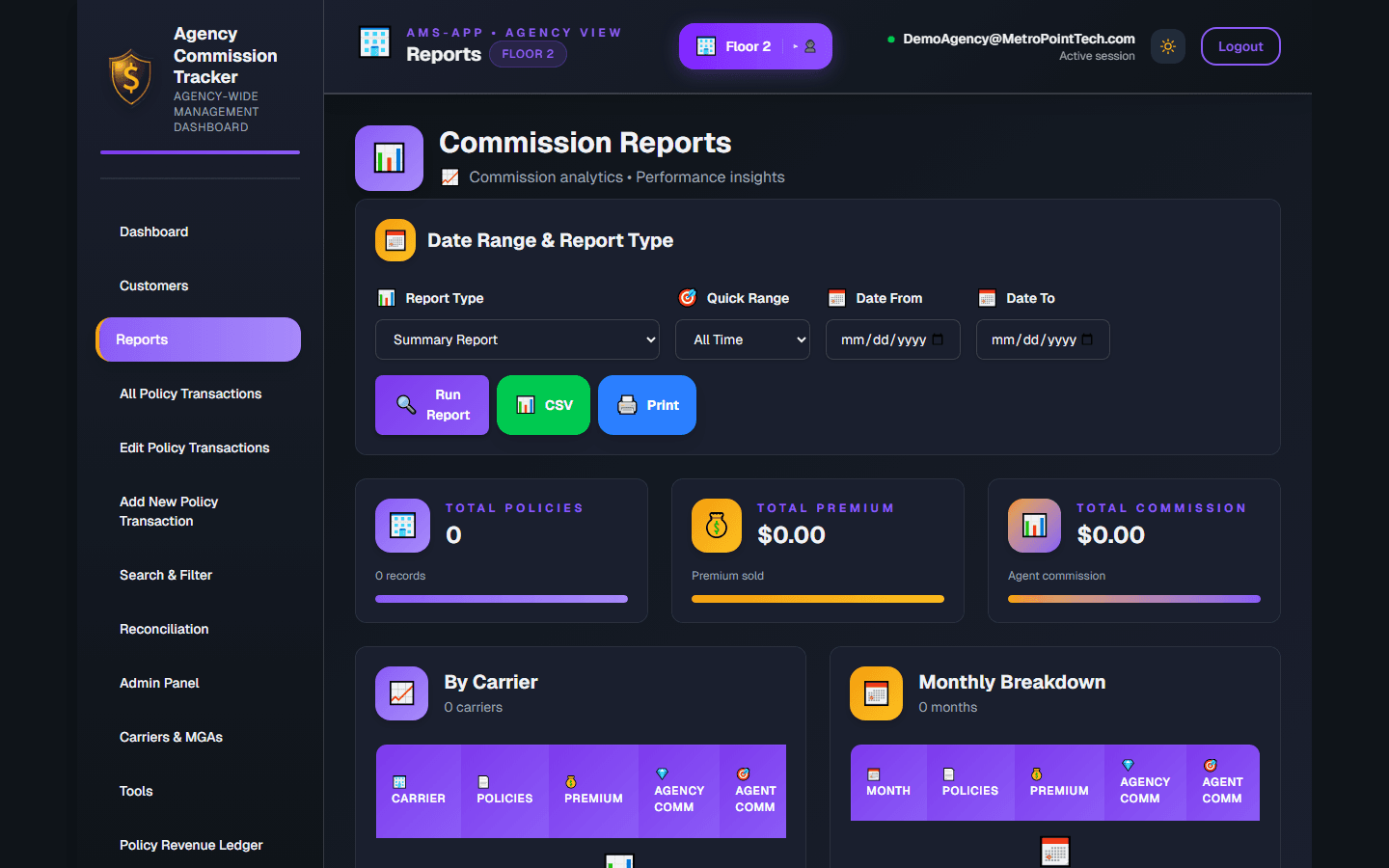Click the Run Report button
1389x868 pixels.
(x=431, y=405)
